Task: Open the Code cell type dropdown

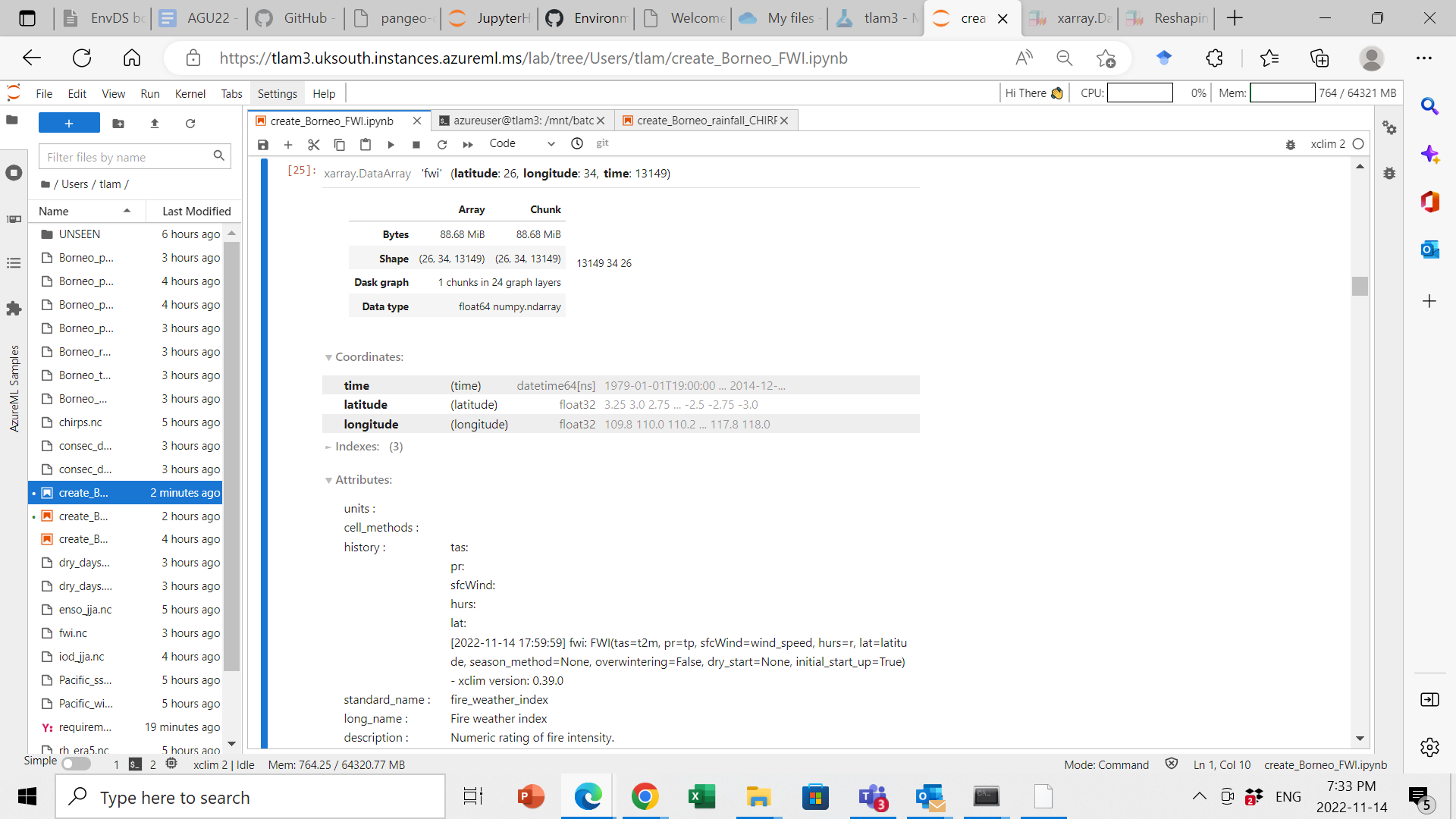Action: click(x=522, y=144)
